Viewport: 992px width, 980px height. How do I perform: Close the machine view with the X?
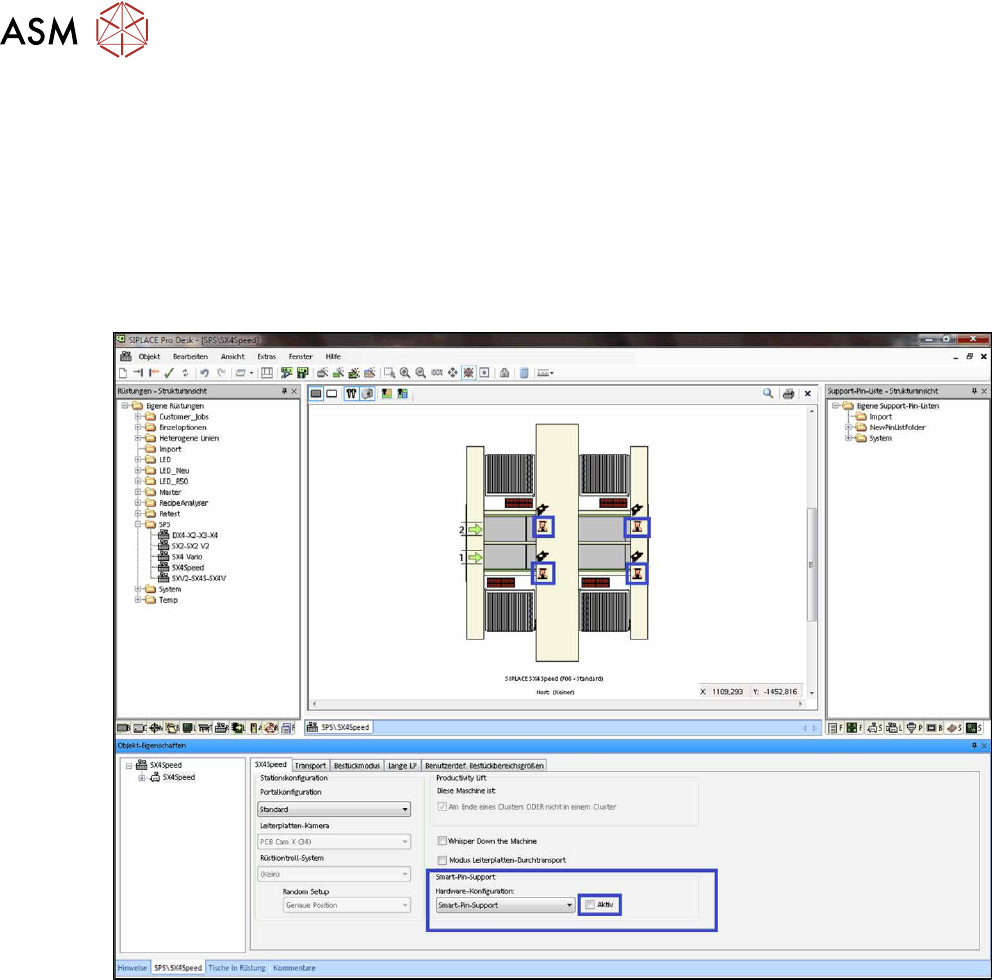808,394
